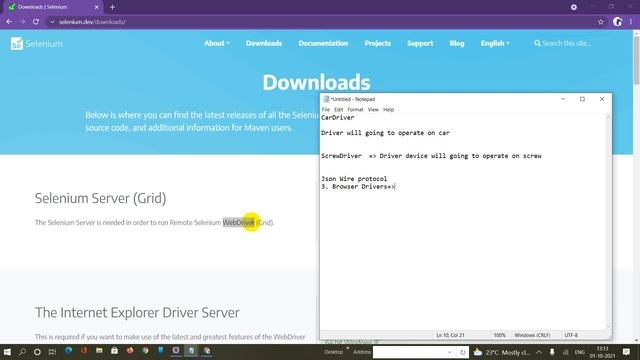This screenshot has height=360, width=640.
Task: Launch Firefox from the taskbar
Action: click(x=130, y=351)
